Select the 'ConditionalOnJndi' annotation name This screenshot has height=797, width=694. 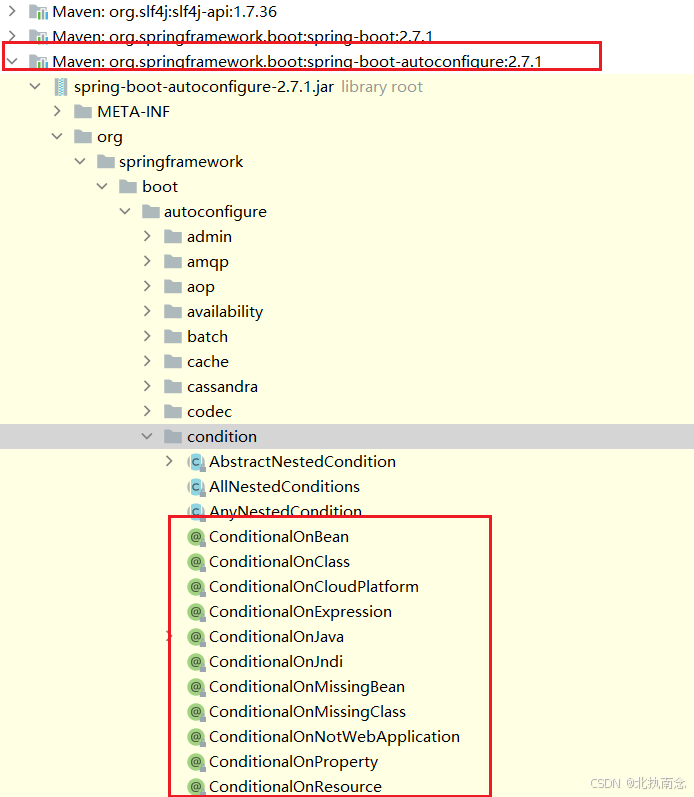click(276, 662)
